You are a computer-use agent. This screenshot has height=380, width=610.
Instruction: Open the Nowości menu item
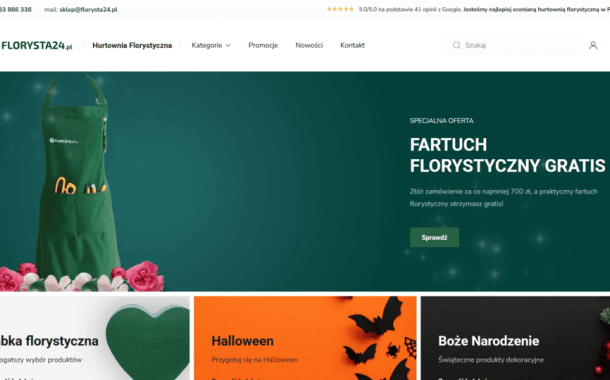click(x=309, y=46)
